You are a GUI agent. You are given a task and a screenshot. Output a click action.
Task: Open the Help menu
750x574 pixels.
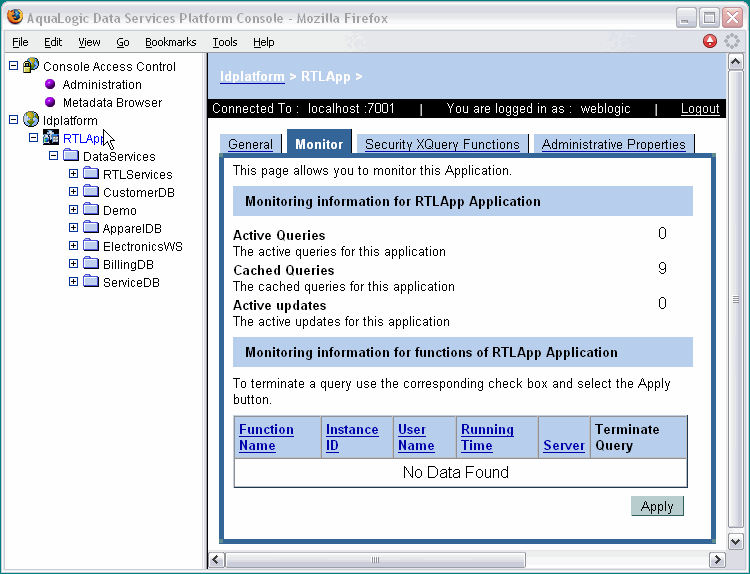pyautogui.click(x=264, y=42)
